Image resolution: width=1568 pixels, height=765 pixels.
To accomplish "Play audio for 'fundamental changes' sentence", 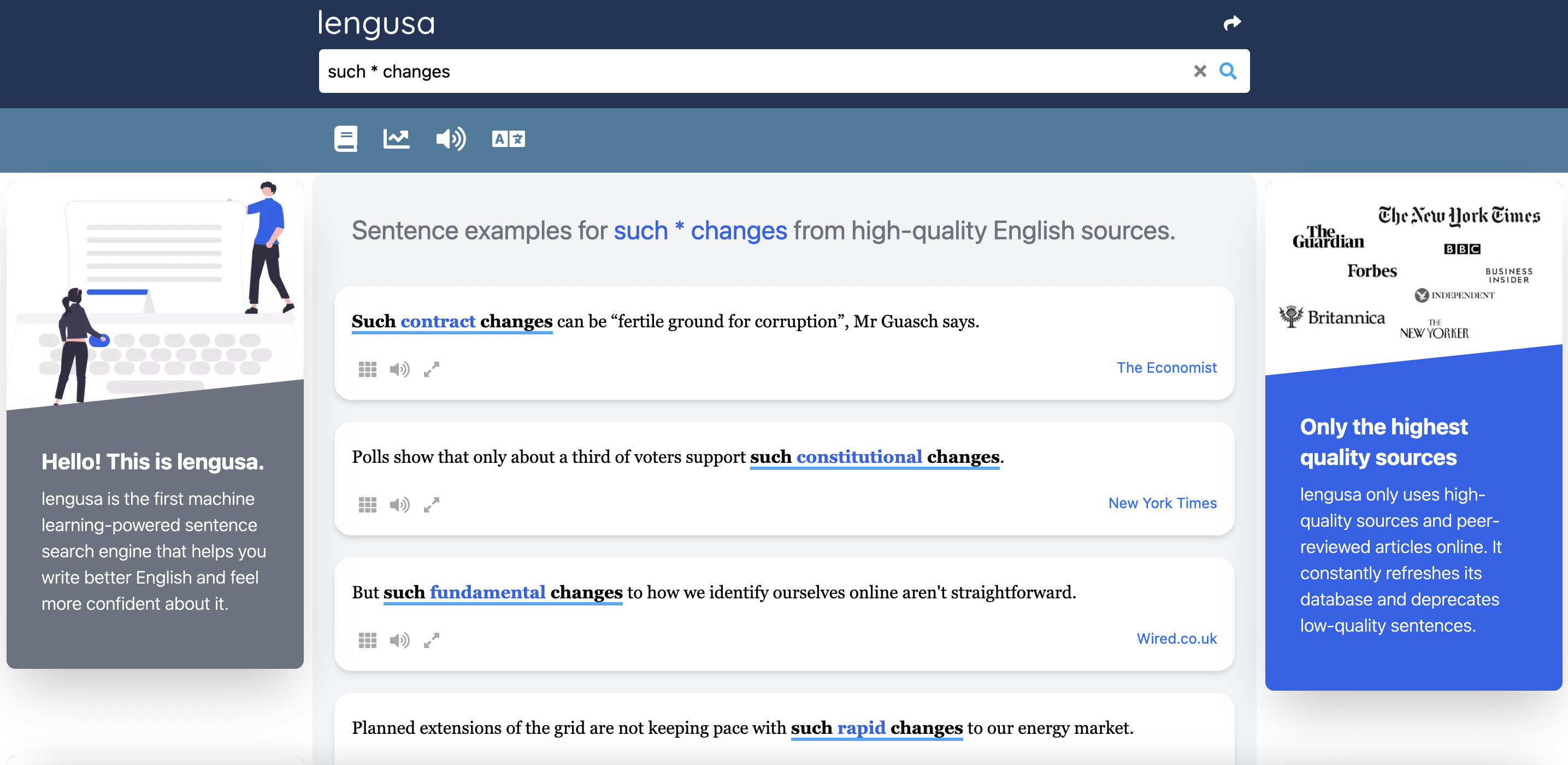I will pos(399,640).
